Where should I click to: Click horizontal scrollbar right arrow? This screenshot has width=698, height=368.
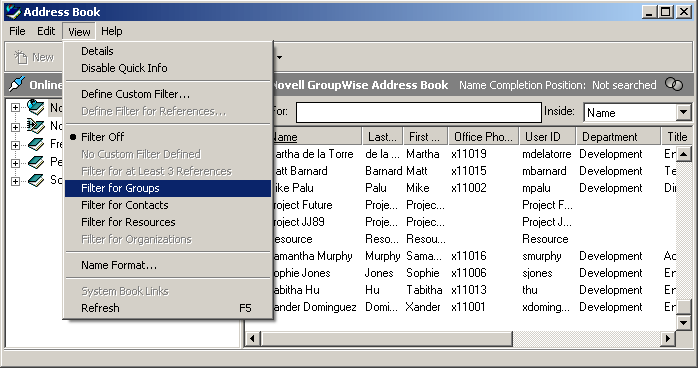click(x=667, y=339)
